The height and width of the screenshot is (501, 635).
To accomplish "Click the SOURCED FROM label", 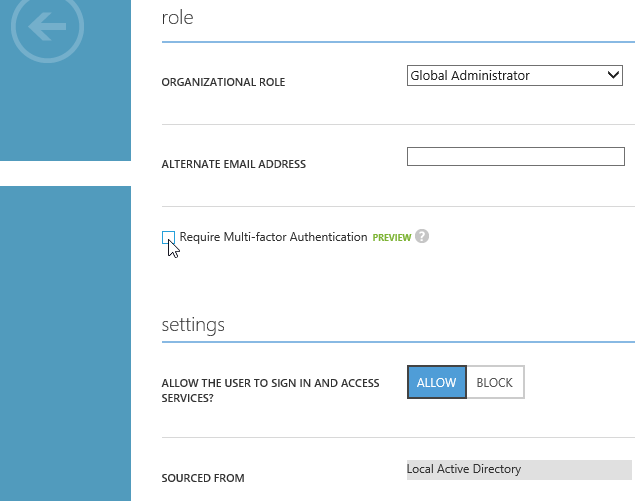I will click(x=202, y=478).
